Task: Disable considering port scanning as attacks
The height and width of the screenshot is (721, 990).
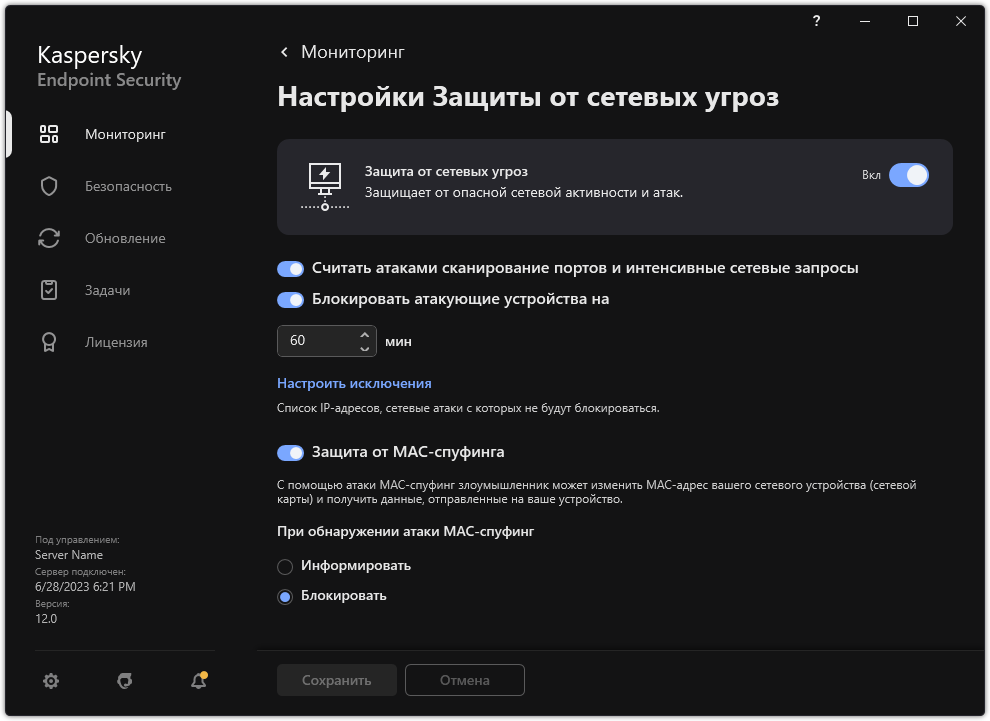Action: (290, 268)
